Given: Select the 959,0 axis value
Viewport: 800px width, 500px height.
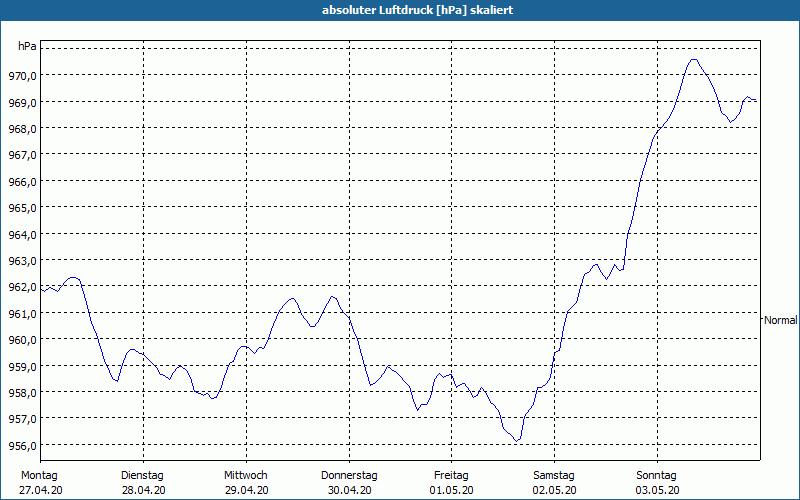Looking at the screenshot, I should [22, 367].
